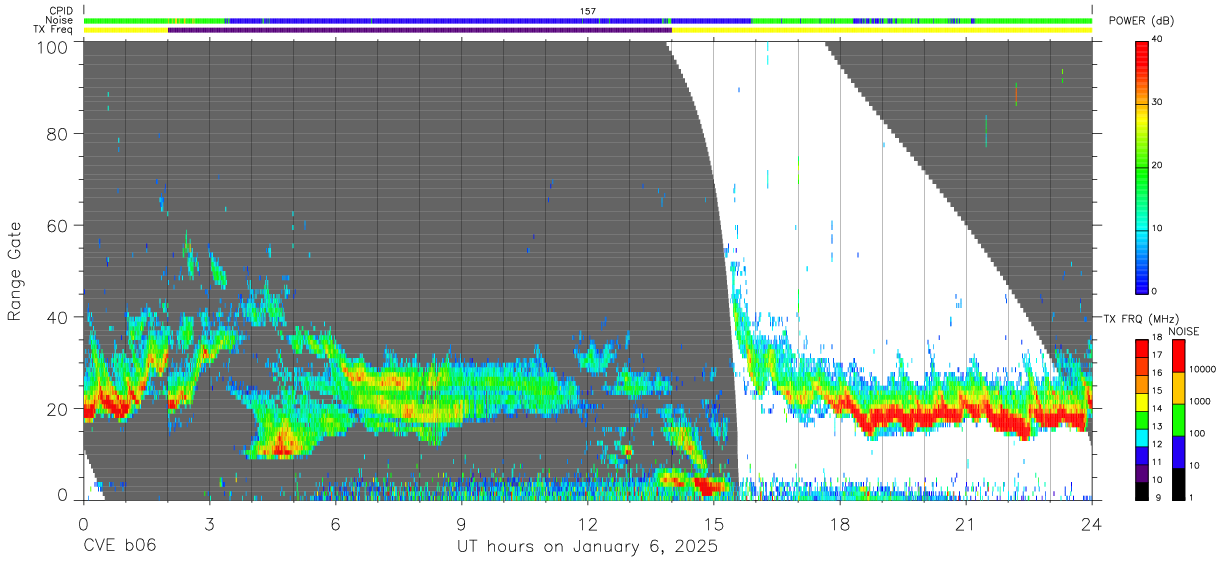
Task: Click the 11 tick on TX FRQ legend
Action: coord(1157,462)
